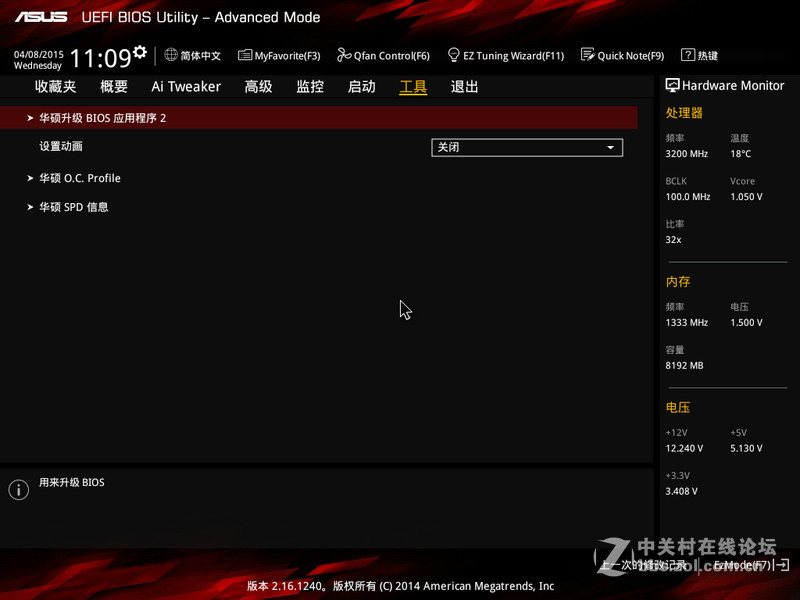Click the 热键 hotkey icon
Image resolution: width=800 pixels, height=600 pixels.
(699, 55)
